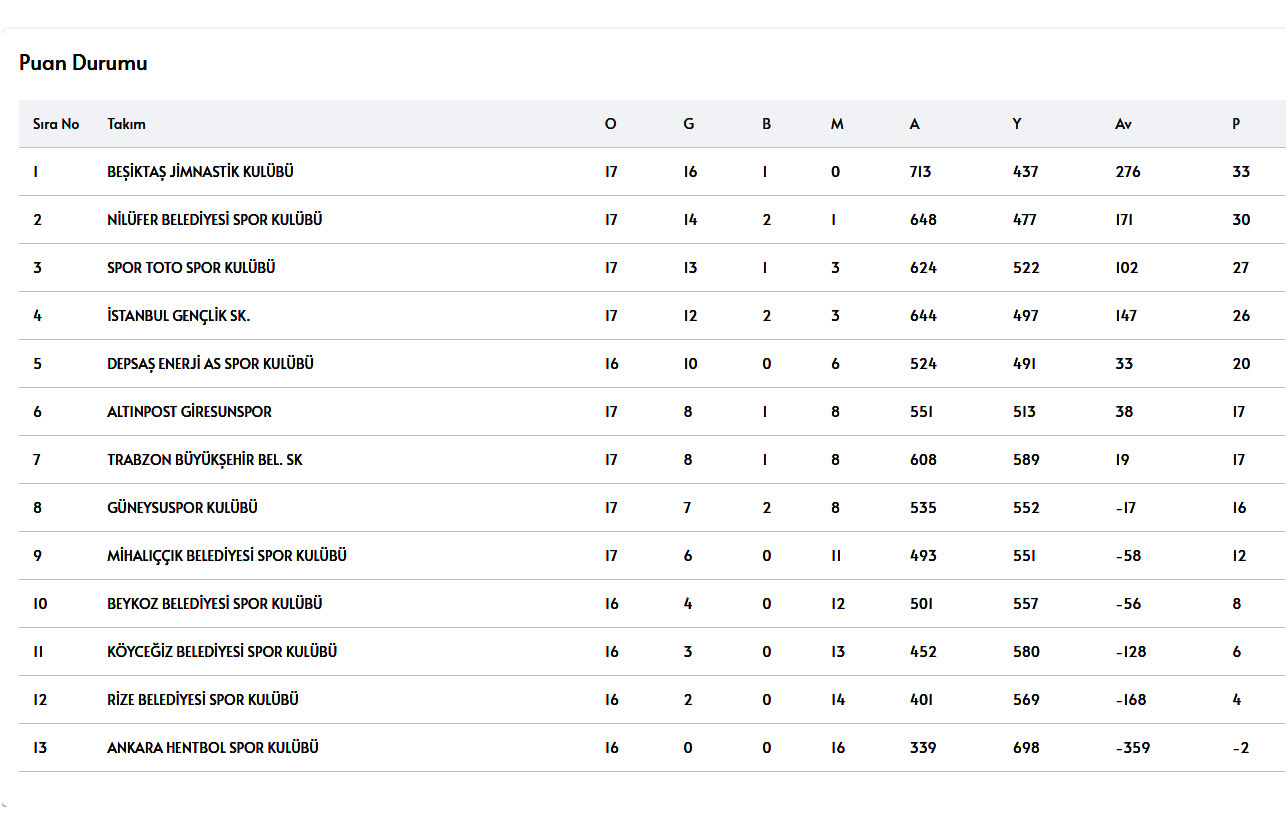
Task: Click İstanbul Gençlik SK. team name
Action: [178, 316]
